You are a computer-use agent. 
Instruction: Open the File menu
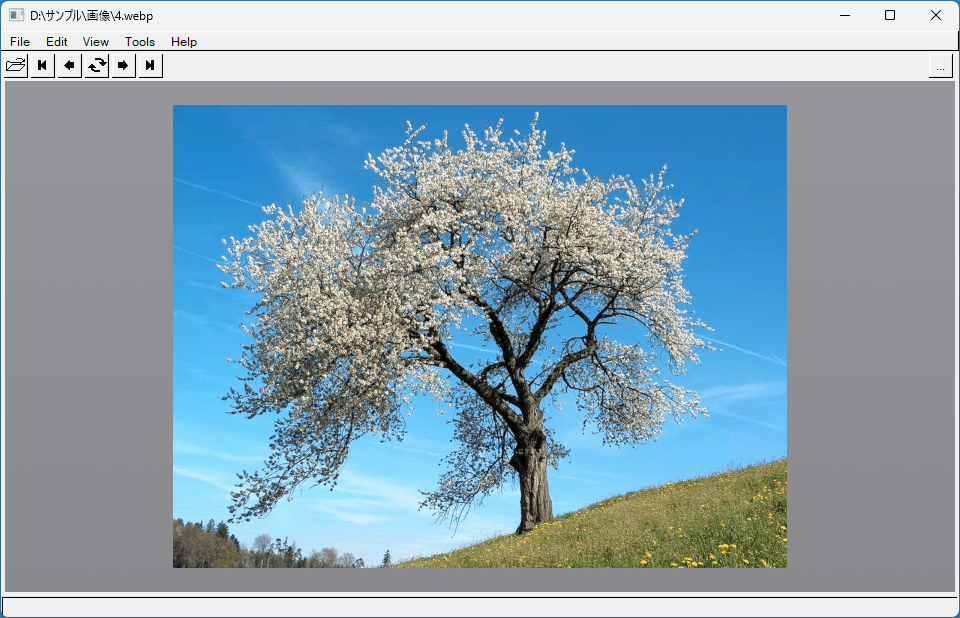20,42
